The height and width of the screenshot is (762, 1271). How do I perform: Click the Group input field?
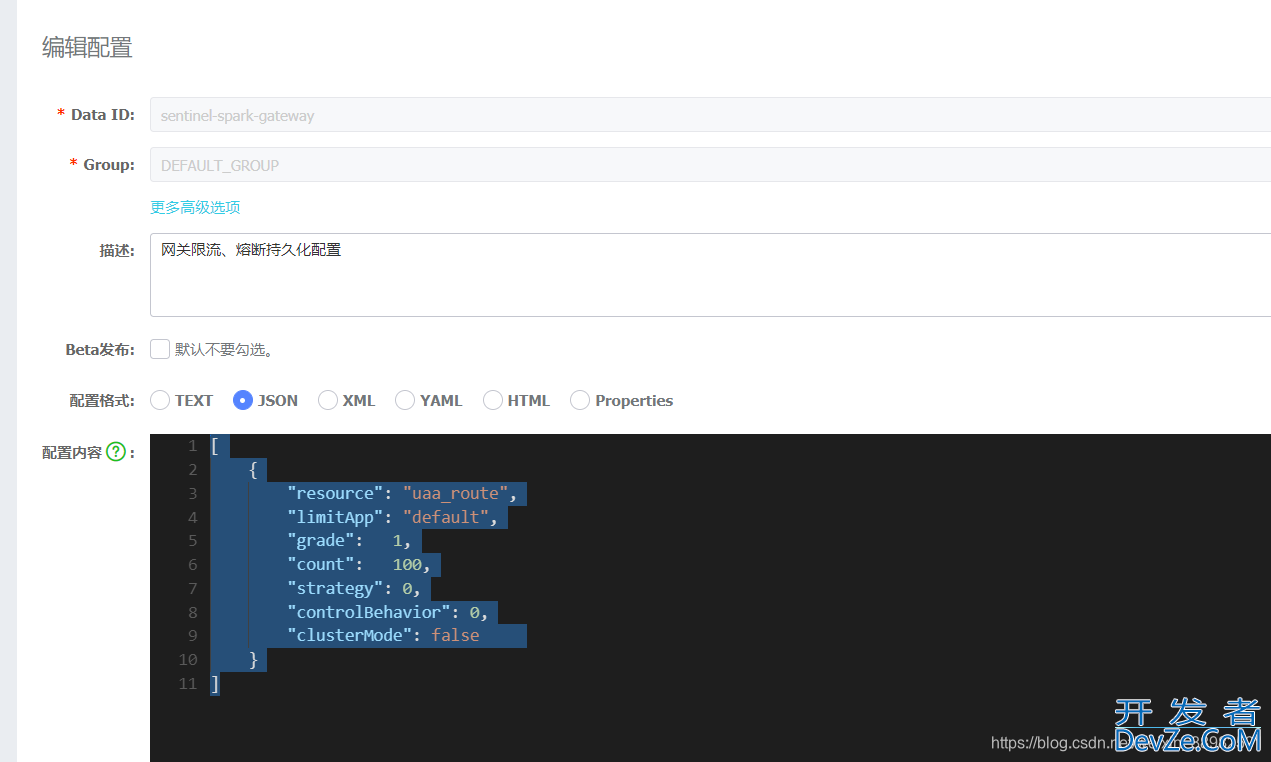point(710,165)
